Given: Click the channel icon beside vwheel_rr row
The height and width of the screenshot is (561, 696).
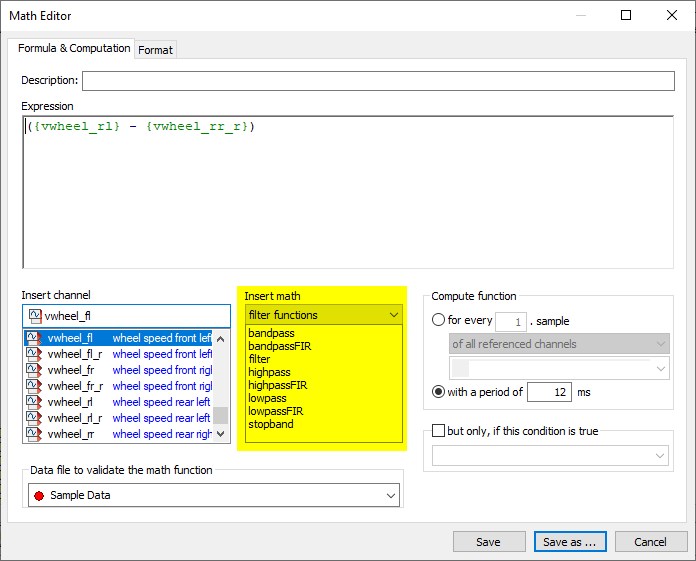Looking at the screenshot, I should click(x=34, y=434).
